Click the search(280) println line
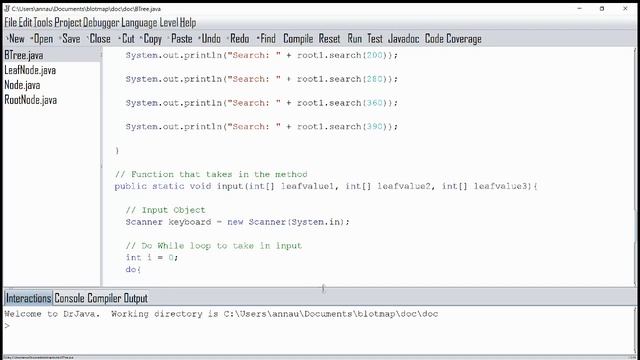Image resolution: width=640 pixels, height=360 pixels. (x=261, y=79)
